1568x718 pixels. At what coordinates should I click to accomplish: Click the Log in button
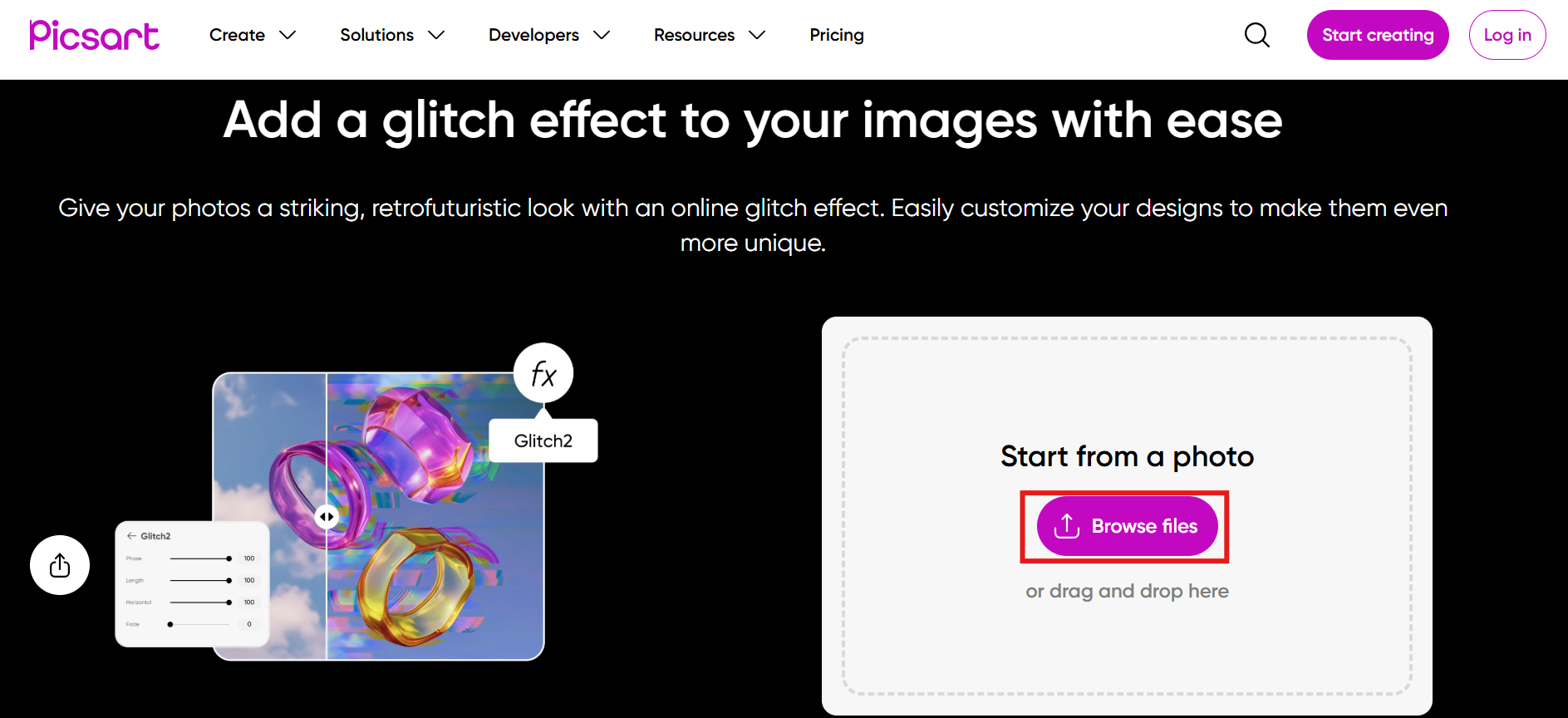click(x=1507, y=35)
